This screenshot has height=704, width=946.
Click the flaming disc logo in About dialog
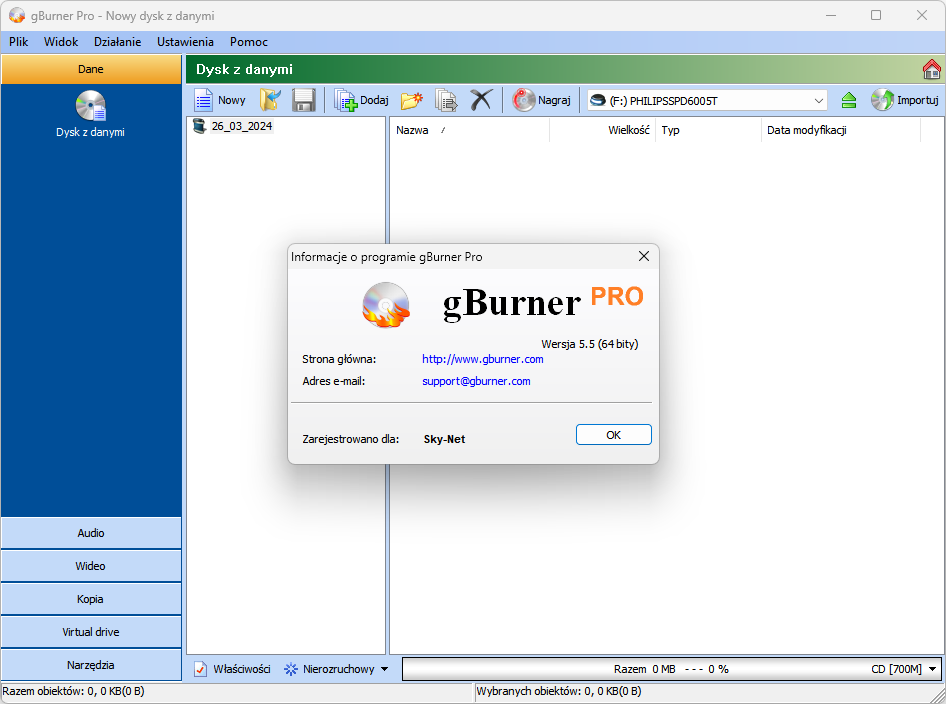click(x=386, y=305)
